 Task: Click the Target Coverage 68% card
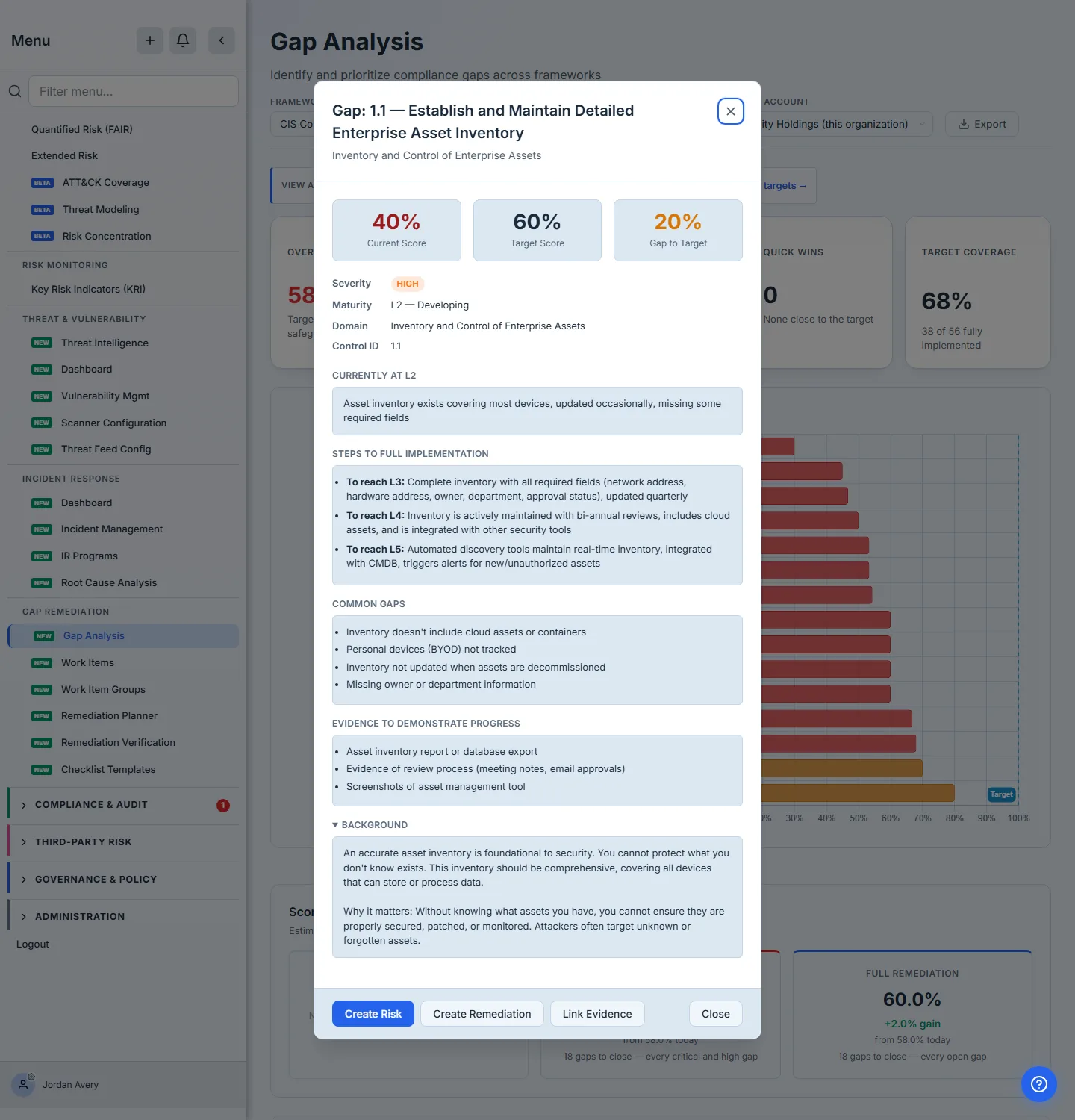coord(978,293)
